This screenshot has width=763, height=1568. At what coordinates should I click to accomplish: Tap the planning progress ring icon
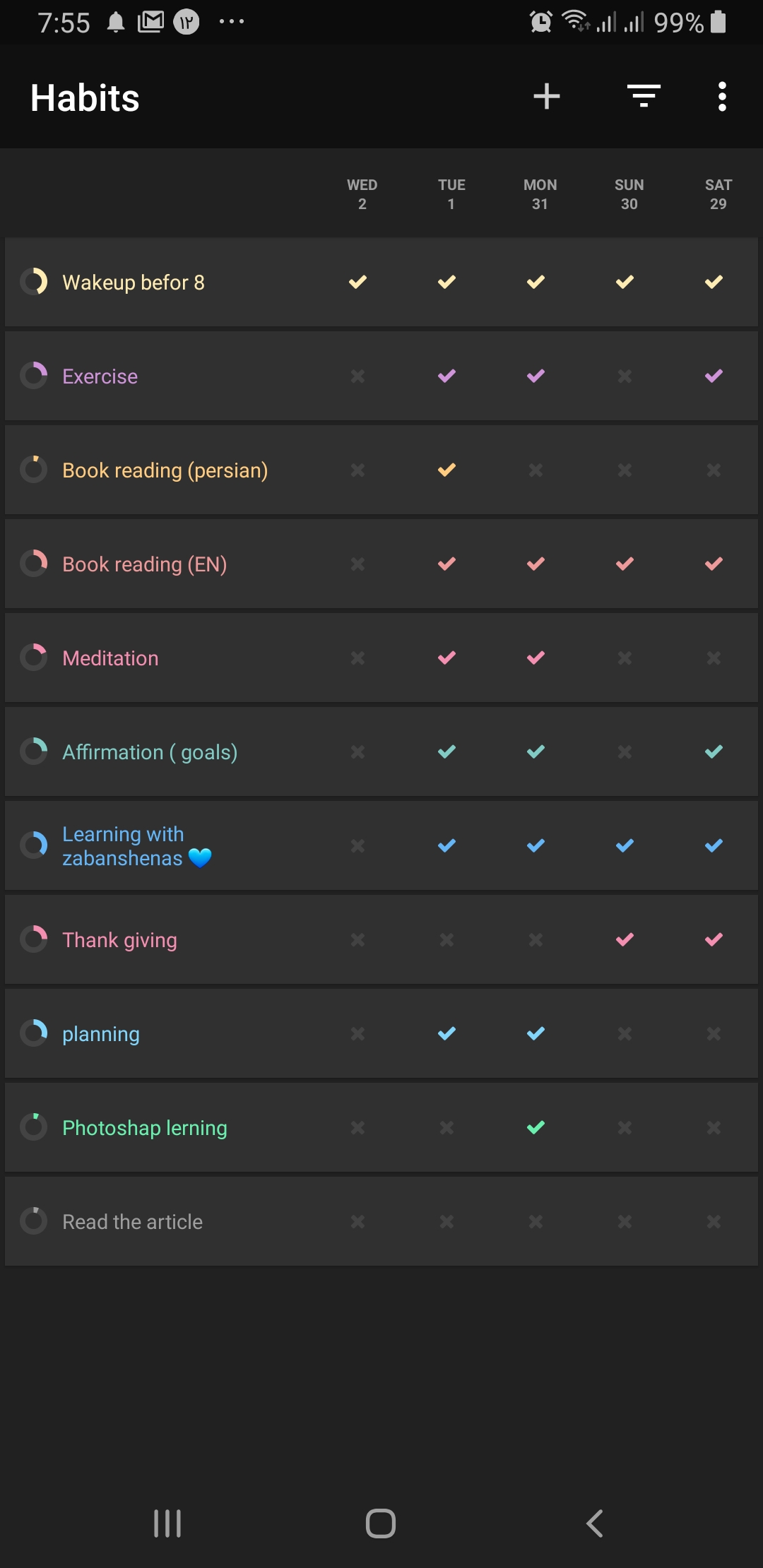pyautogui.click(x=34, y=1033)
